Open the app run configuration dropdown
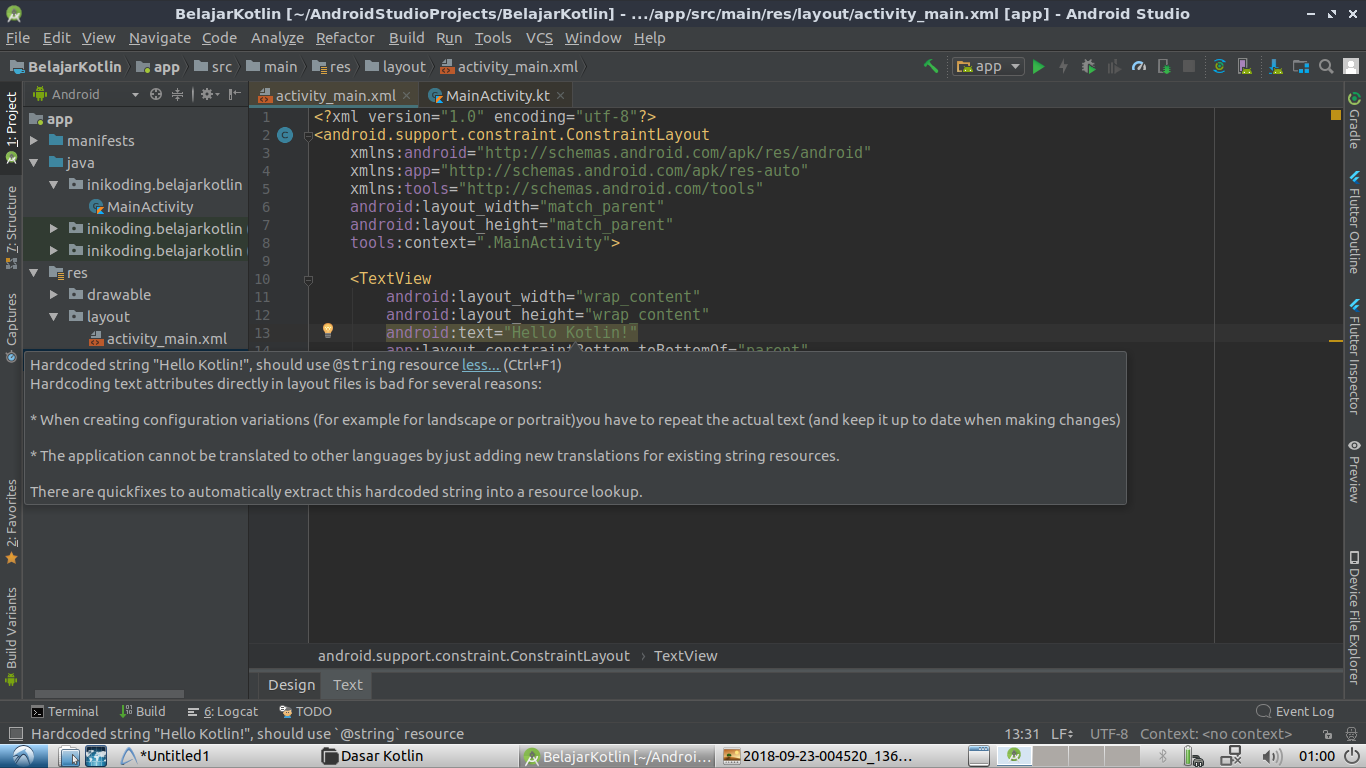Screen dimensions: 1366x768 pos(988,66)
